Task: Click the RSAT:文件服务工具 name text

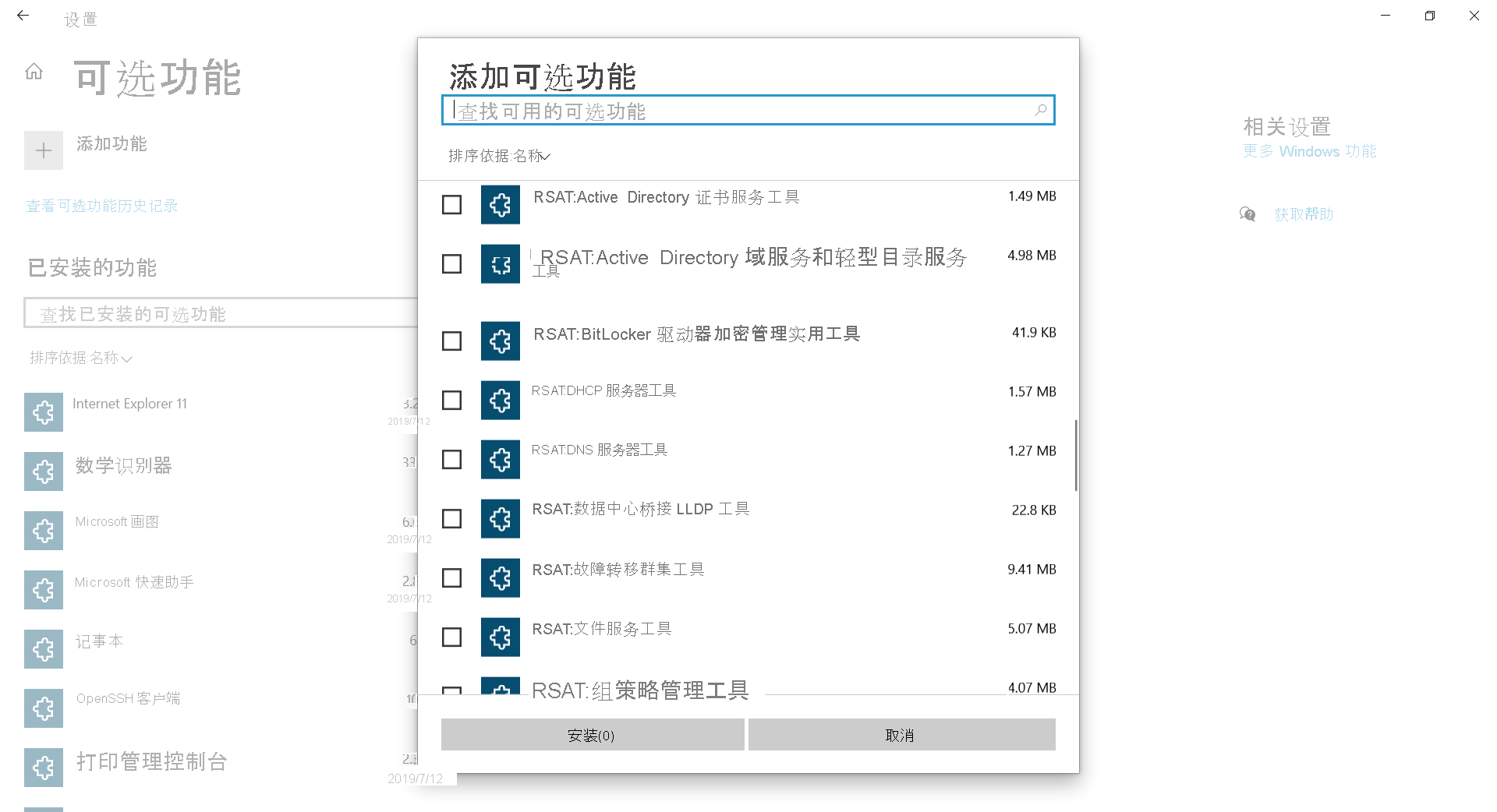Action: [601, 629]
